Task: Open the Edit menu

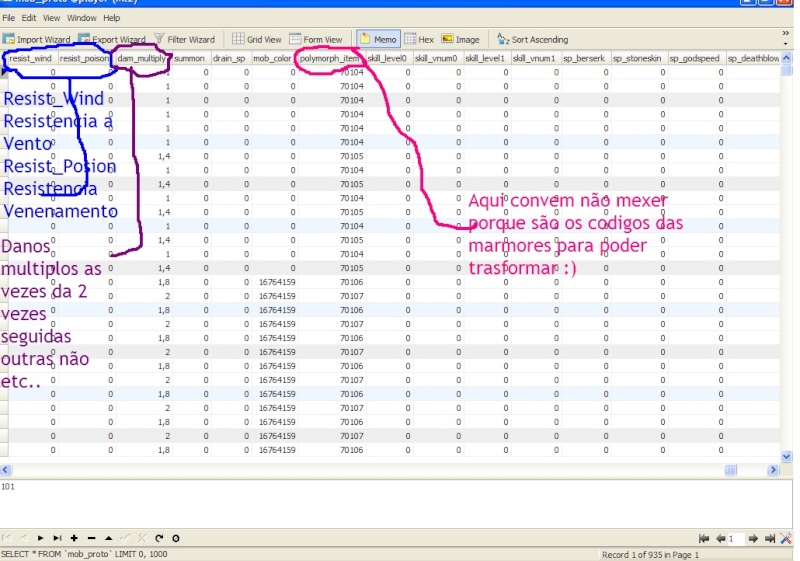Action: click(x=29, y=18)
